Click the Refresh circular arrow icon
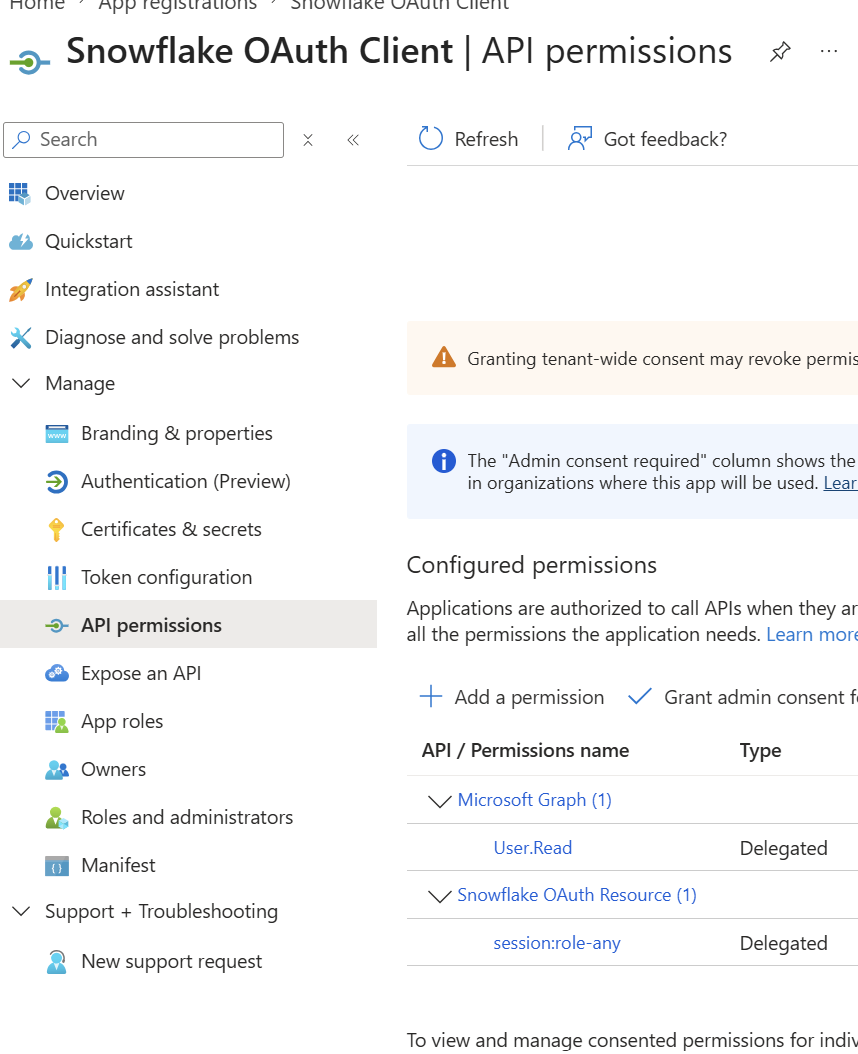The image size is (858, 1054). [430, 139]
